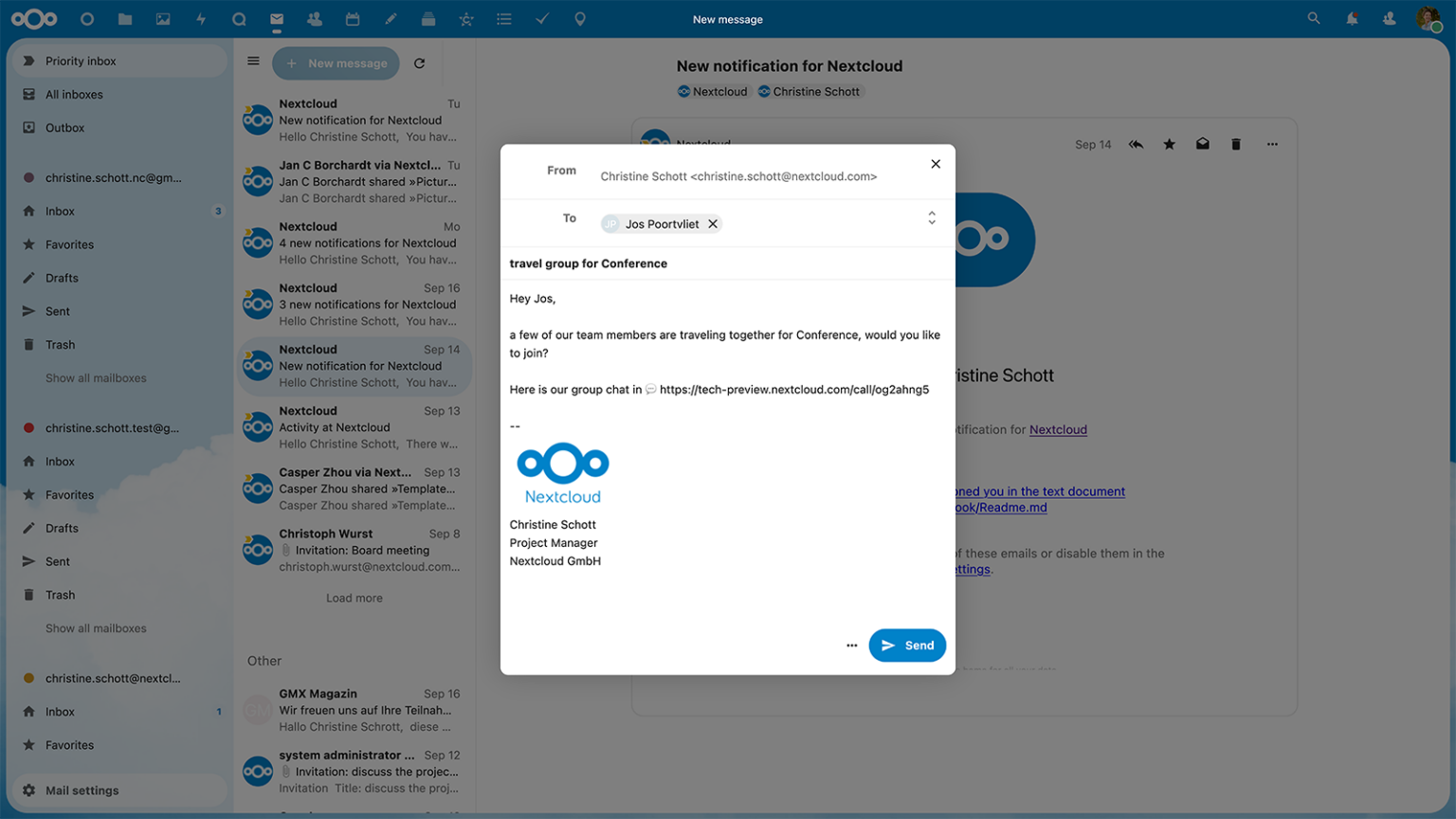Viewport: 1456px width, 819px height.
Task: Open the Files app from the top bar
Action: click(125, 18)
